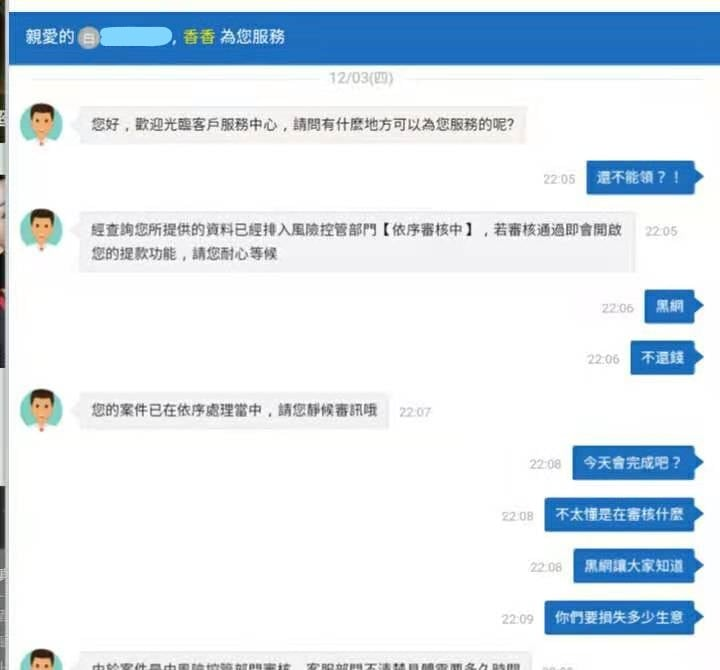Click the blurred username in the header
Image resolution: width=720 pixels, height=670 pixels.
pos(136,37)
